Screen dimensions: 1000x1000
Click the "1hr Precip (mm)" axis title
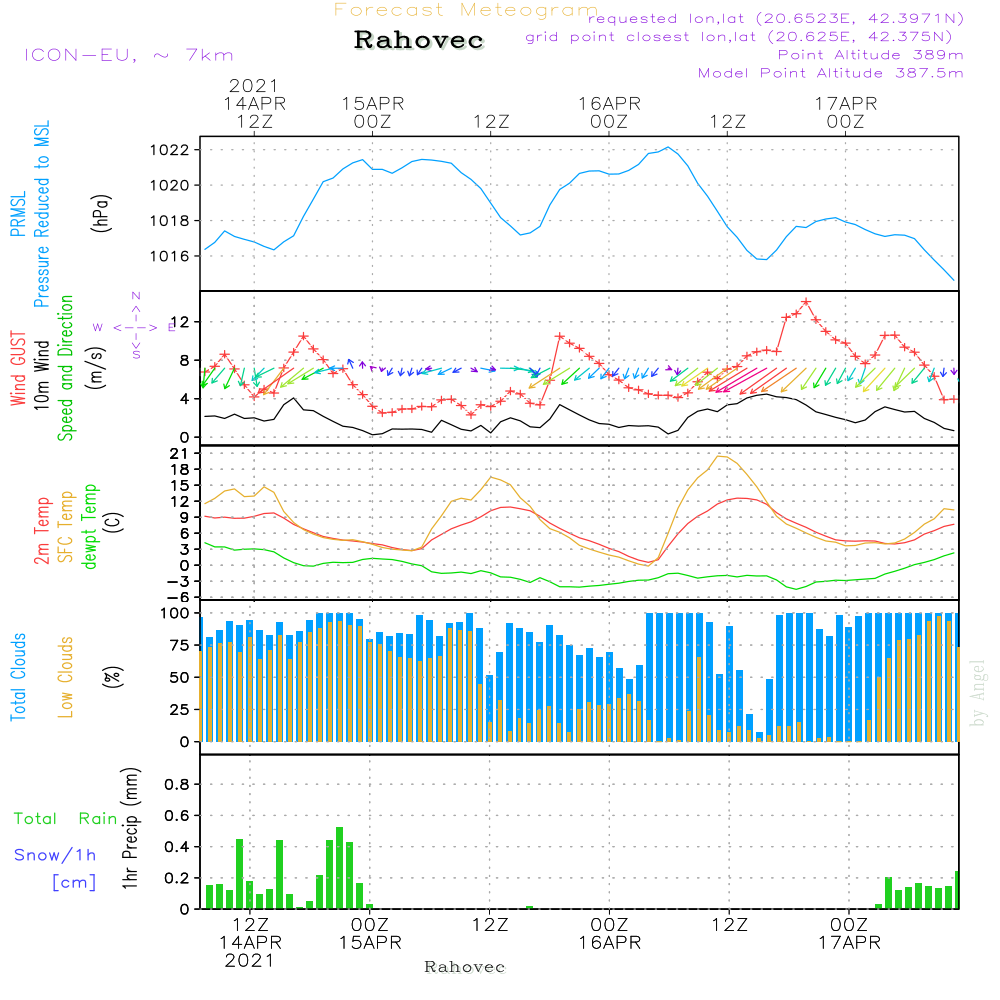pyautogui.click(x=129, y=828)
